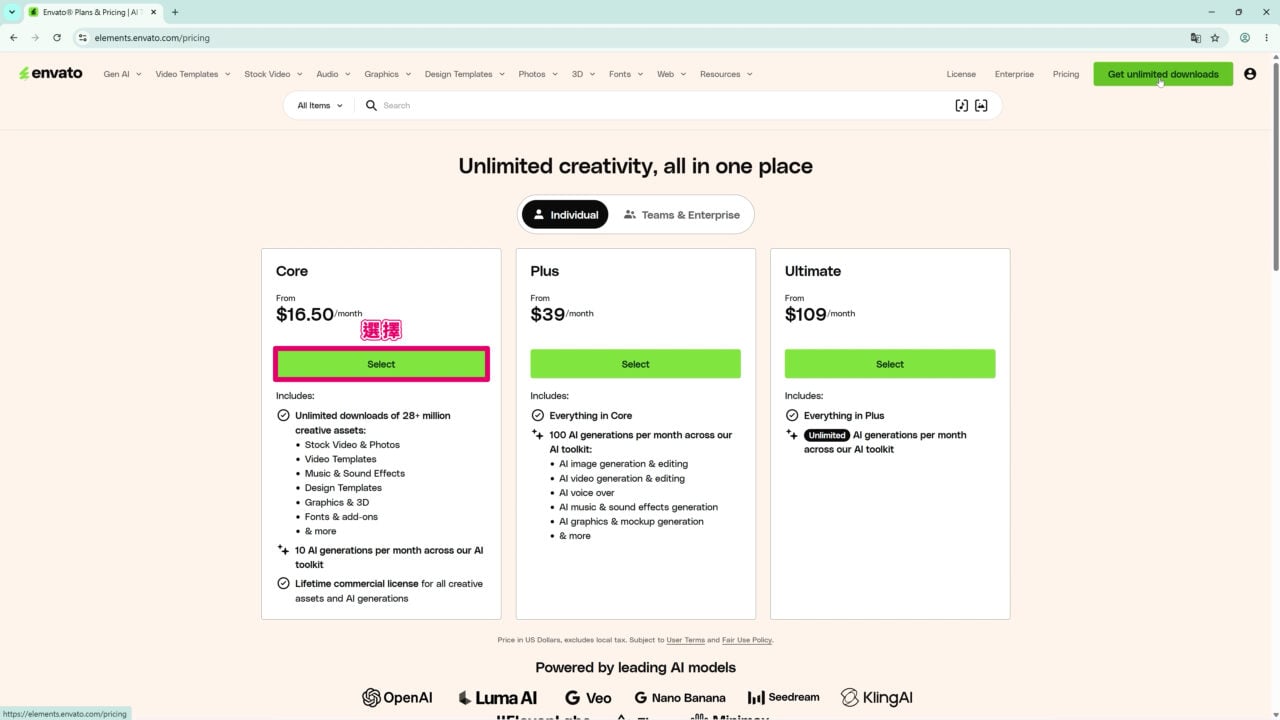Screen dimensions: 1280x720
Task: Click the Veo logo
Action: 588,697
